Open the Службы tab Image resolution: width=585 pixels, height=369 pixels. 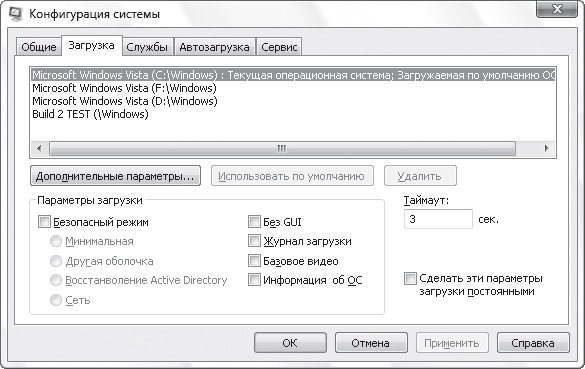147,47
